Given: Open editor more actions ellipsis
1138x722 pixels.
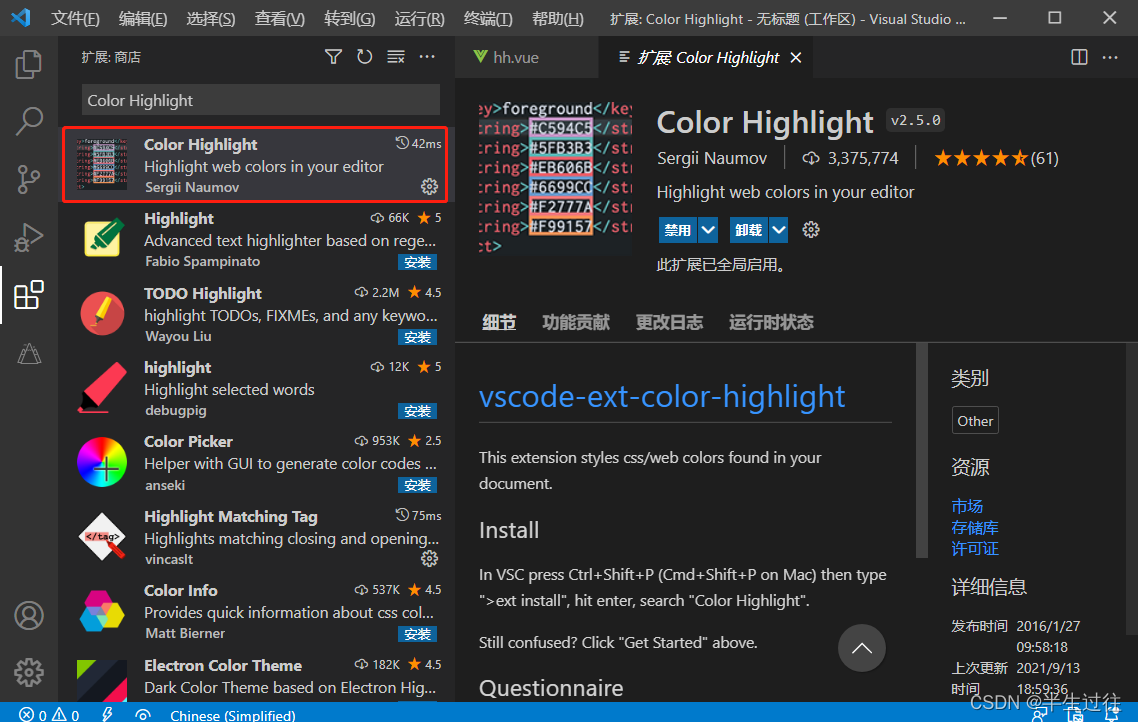Looking at the screenshot, I should click(x=1110, y=57).
